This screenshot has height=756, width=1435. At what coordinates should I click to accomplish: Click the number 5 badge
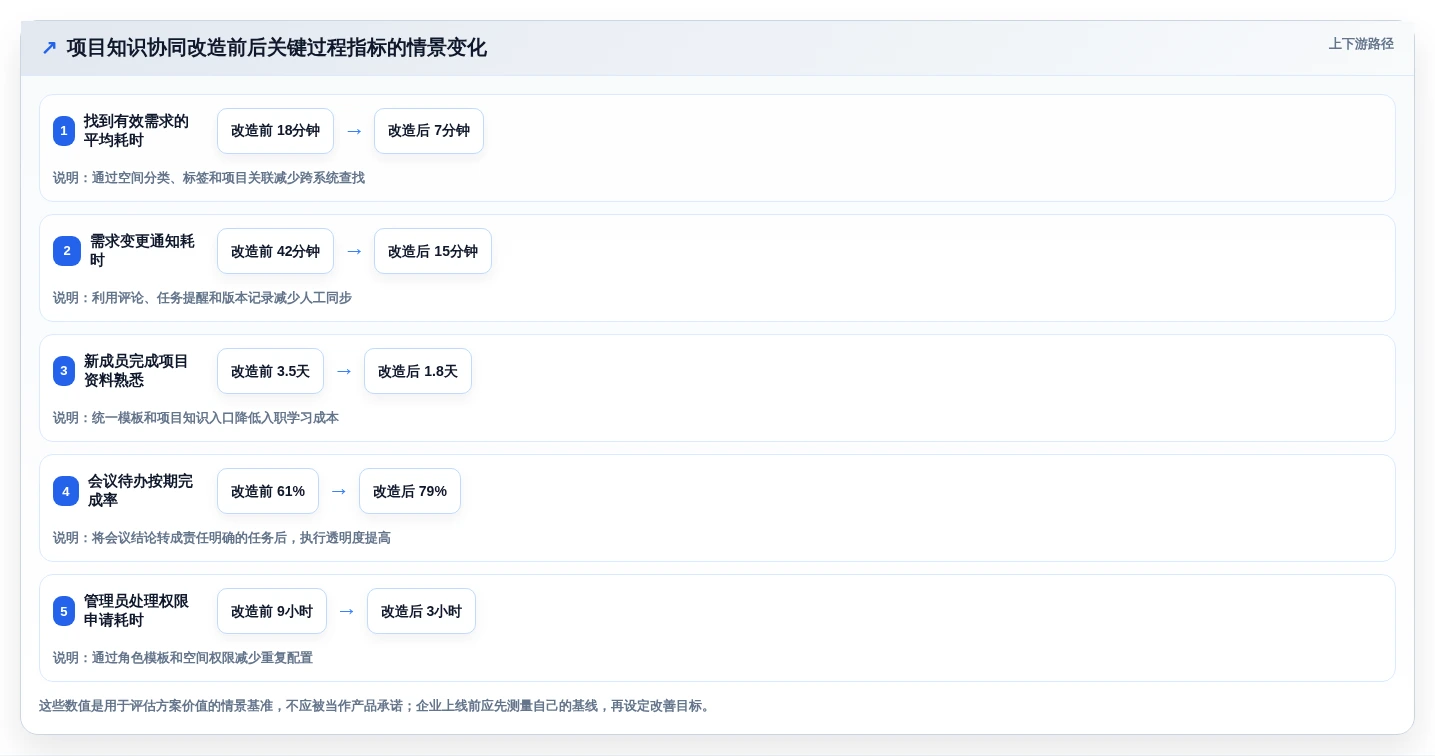pos(64,611)
